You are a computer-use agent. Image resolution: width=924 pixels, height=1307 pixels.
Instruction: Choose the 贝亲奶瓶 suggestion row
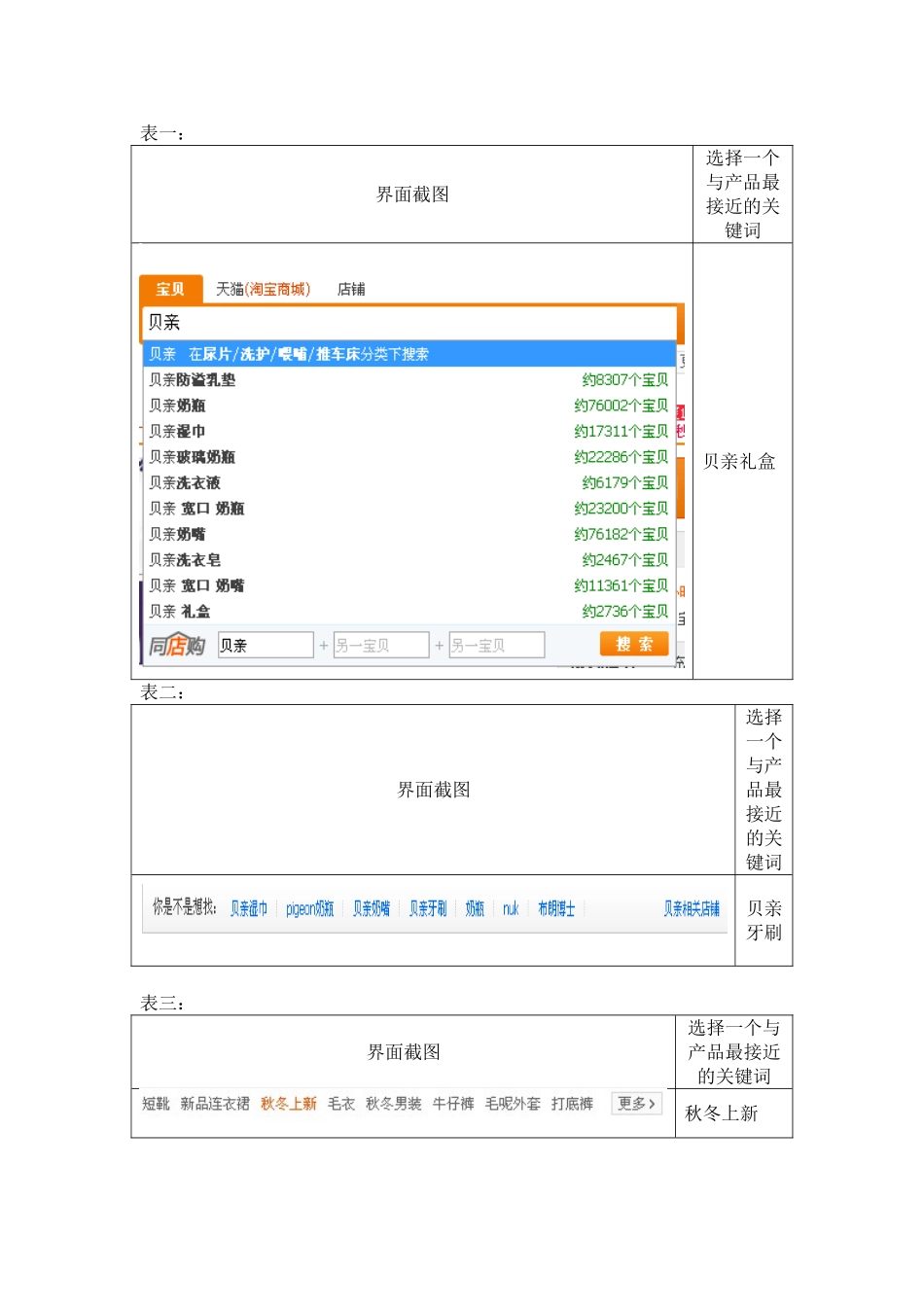pyautogui.click(x=409, y=406)
